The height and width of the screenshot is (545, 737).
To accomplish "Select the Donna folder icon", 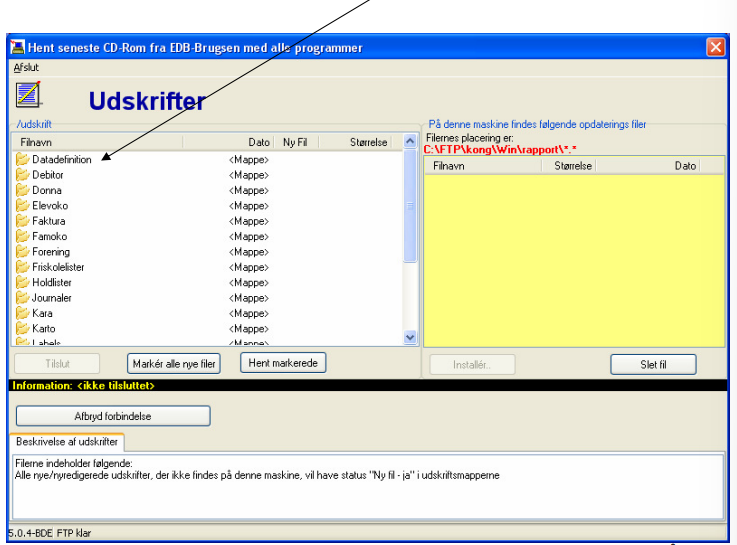I will (22, 190).
